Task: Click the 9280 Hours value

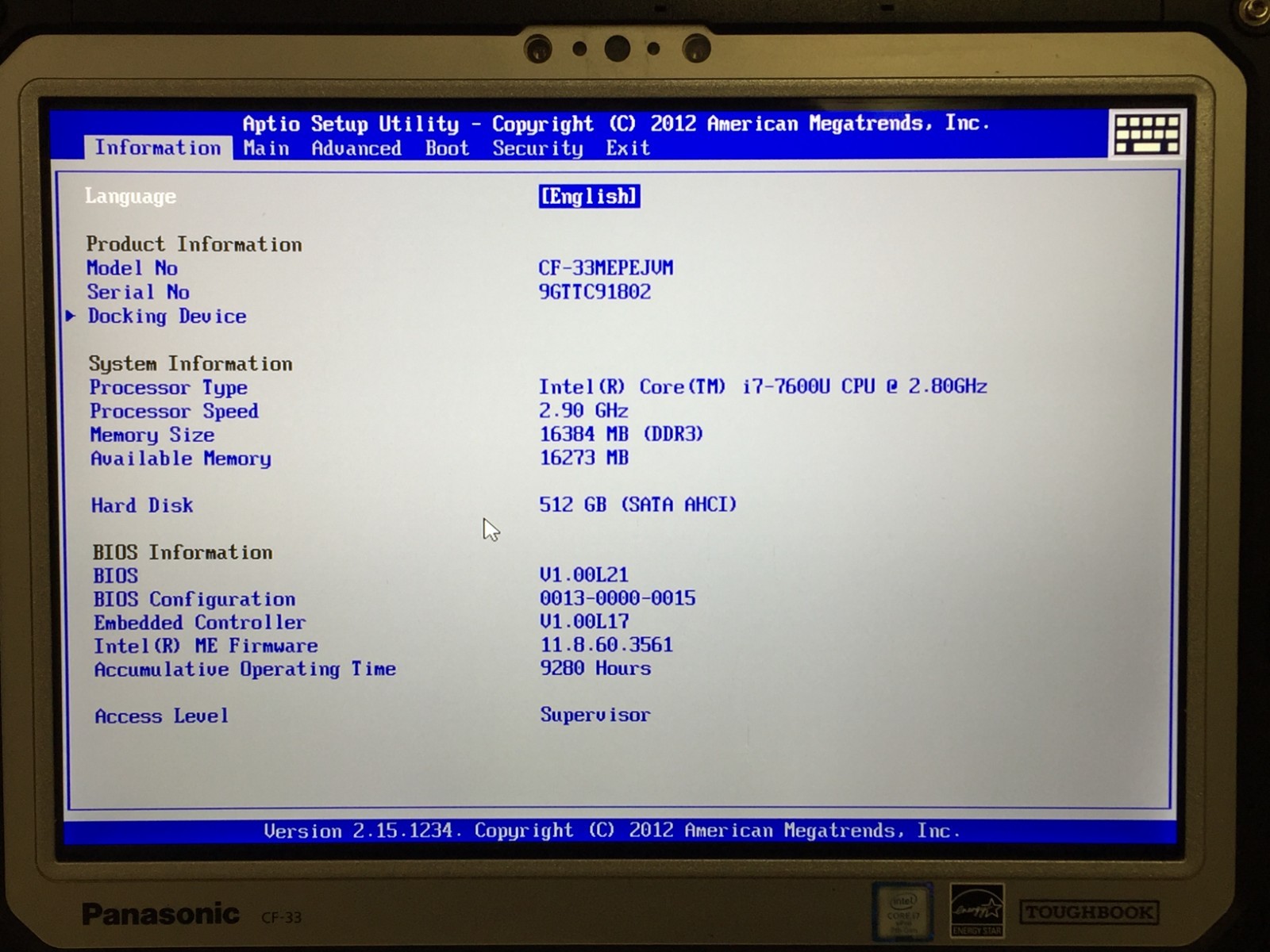Action: [x=595, y=668]
